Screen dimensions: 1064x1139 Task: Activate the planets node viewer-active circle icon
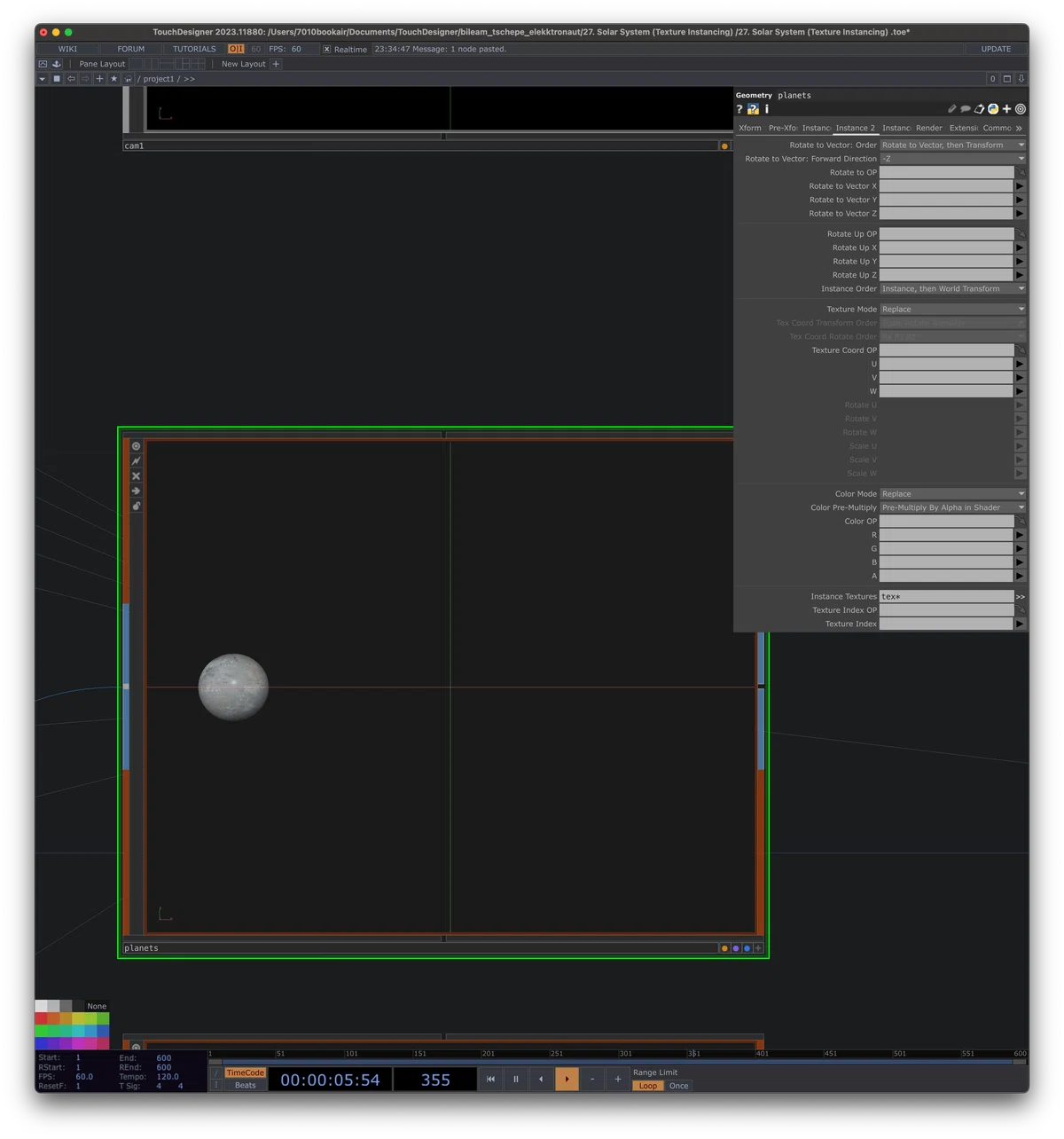(x=137, y=446)
